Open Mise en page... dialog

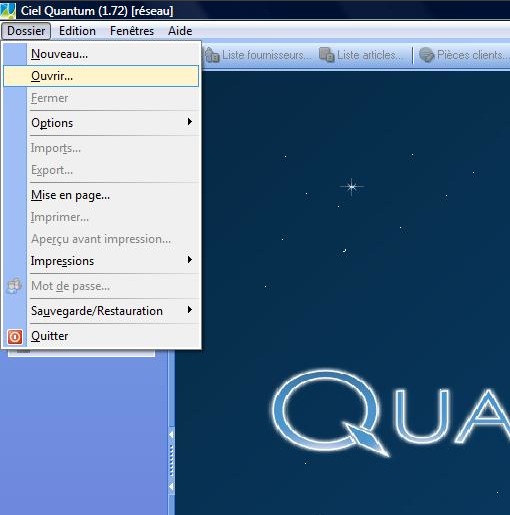[101, 195]
